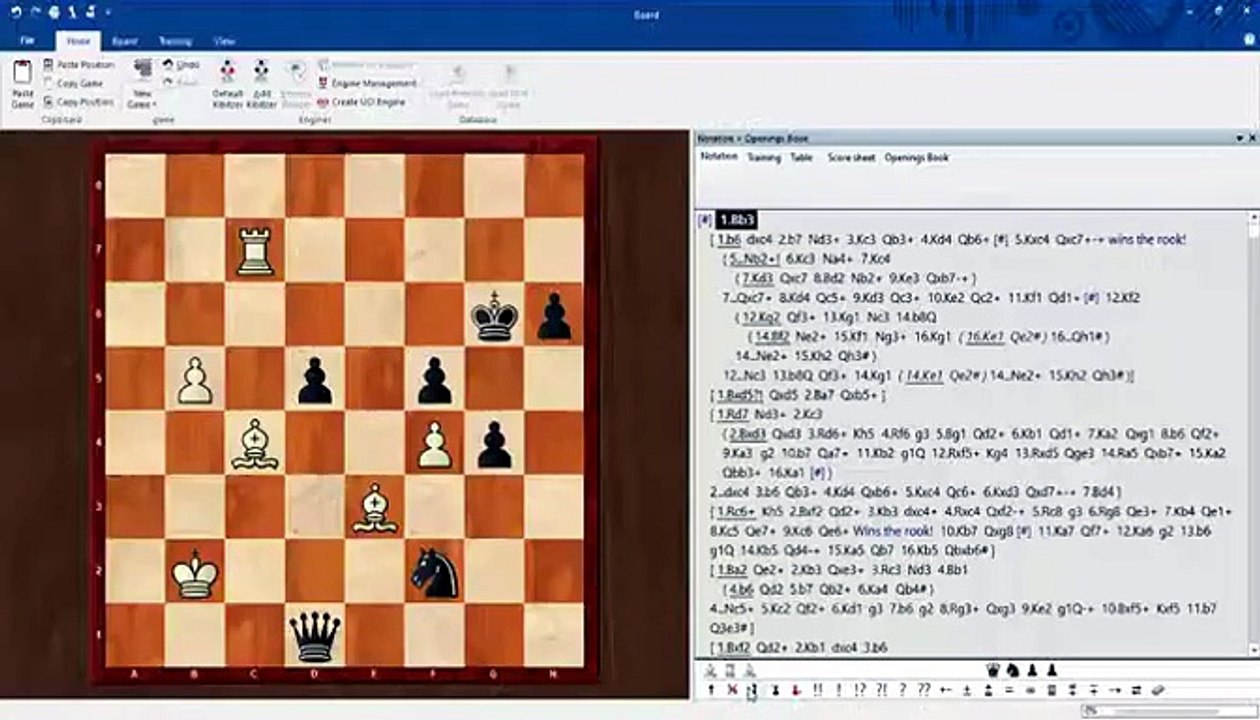Click variation move 1.Bxd5?!
Image resolution: width=1260 pixels, height=720 pixels.
pos(741,395)
